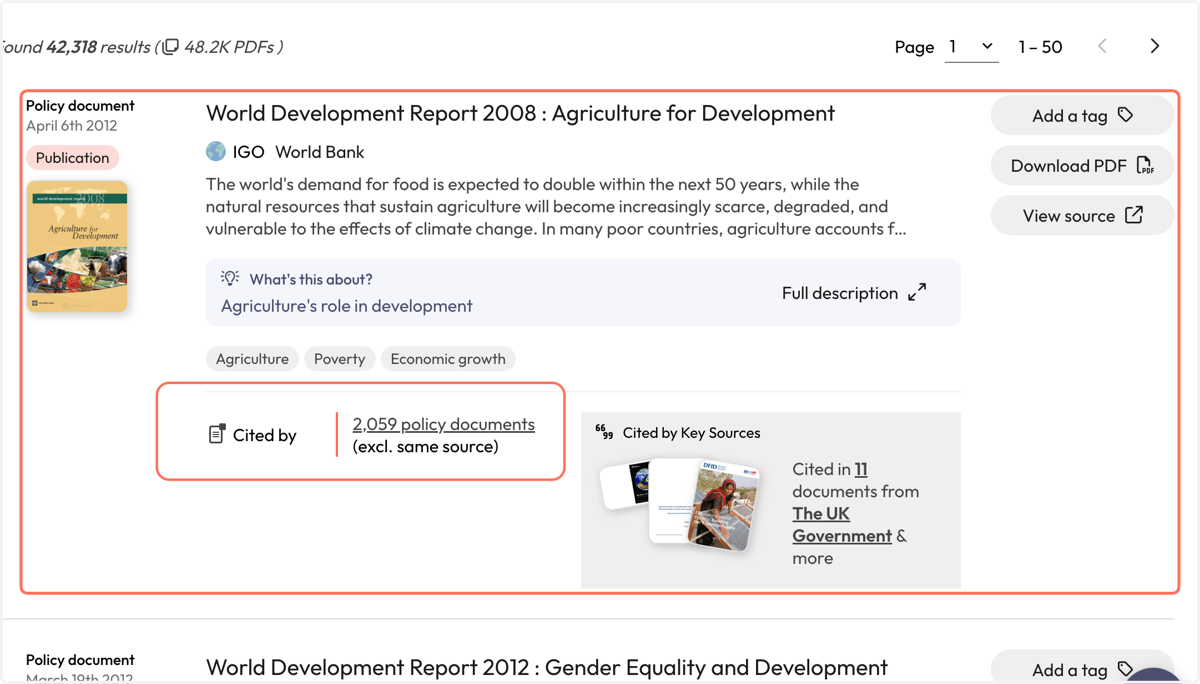Filter by the Poverty tag
Image resolution: width=1200 pixels, height=684 pixels.
339,359
